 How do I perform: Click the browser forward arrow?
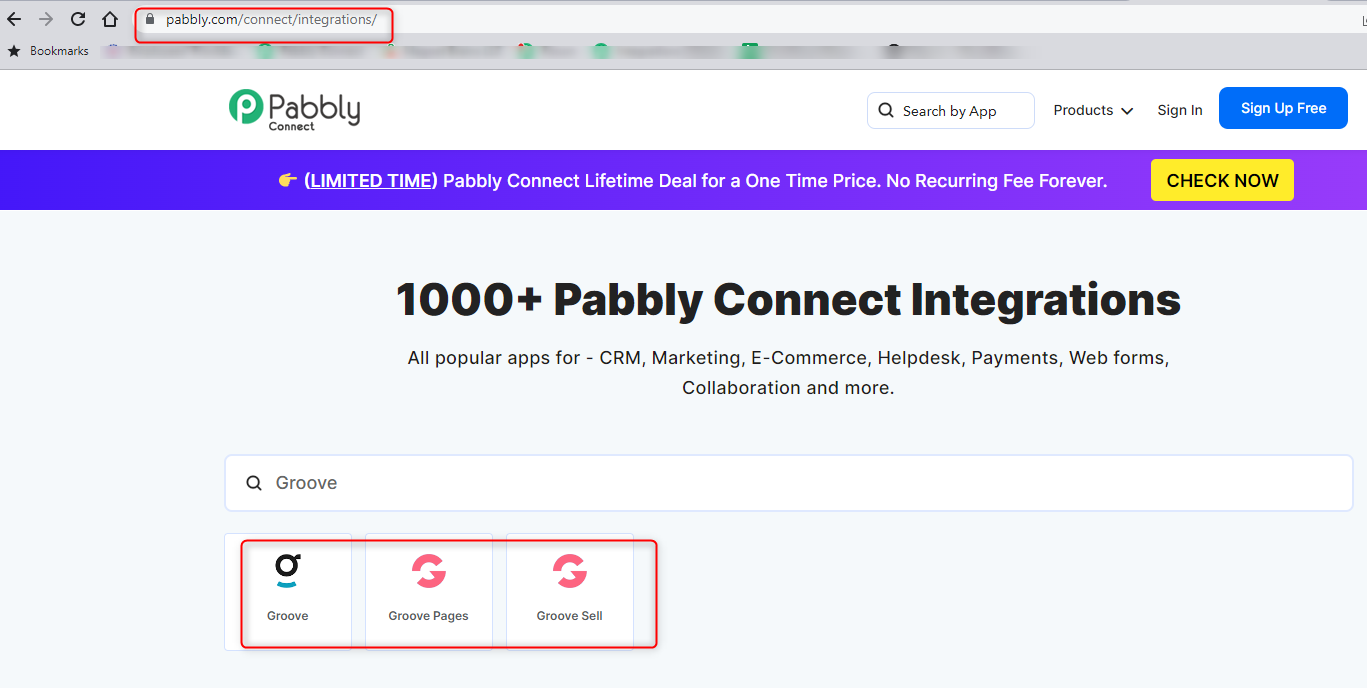pos(46,19)
